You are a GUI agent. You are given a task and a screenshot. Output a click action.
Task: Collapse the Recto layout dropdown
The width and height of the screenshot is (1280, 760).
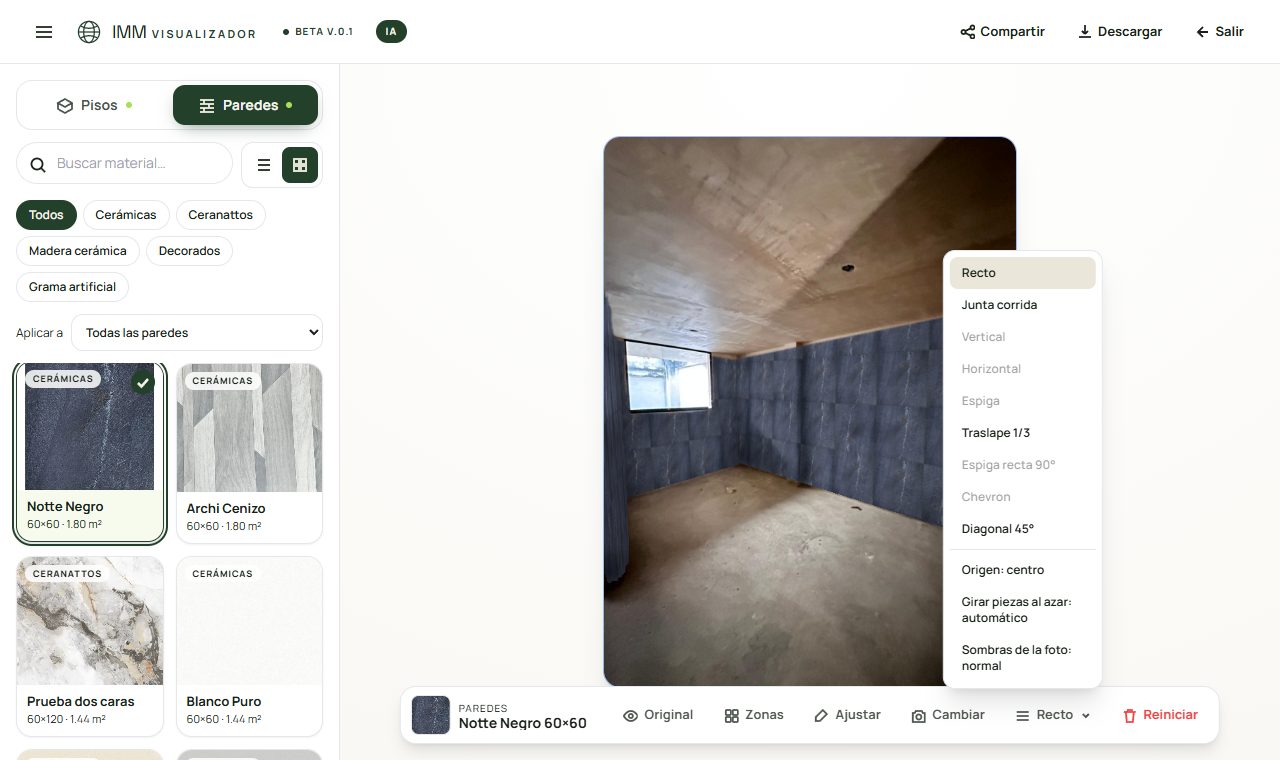click(1053, 715)
